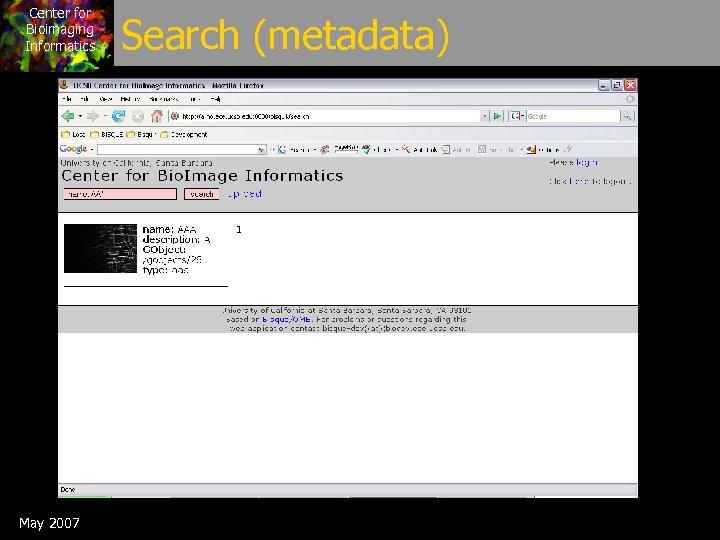This screenshot has height=540, width=720.
Task: Click the Google toolbar Search button icon
Action: (x=282, y=149)
